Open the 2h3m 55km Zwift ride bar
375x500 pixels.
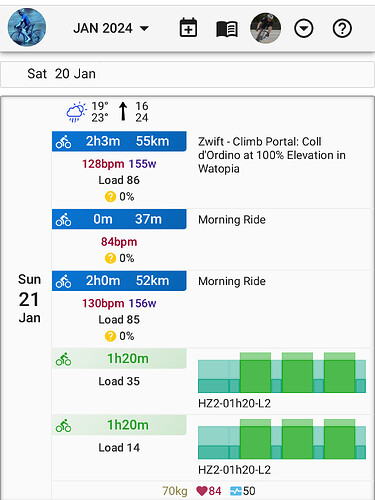119,141
